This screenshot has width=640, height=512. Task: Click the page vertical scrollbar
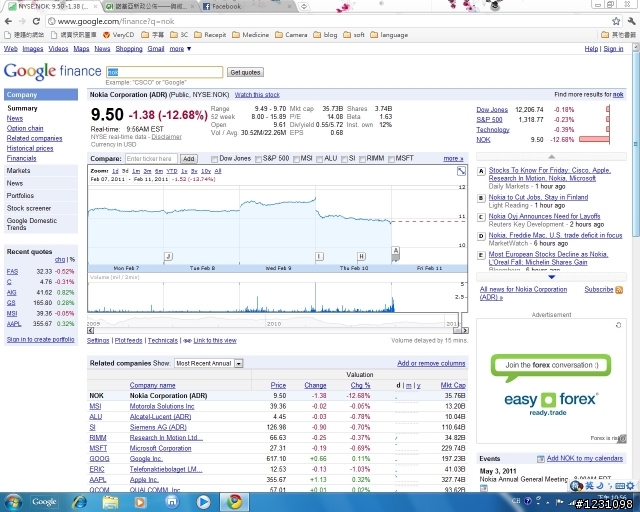point(636,144)
